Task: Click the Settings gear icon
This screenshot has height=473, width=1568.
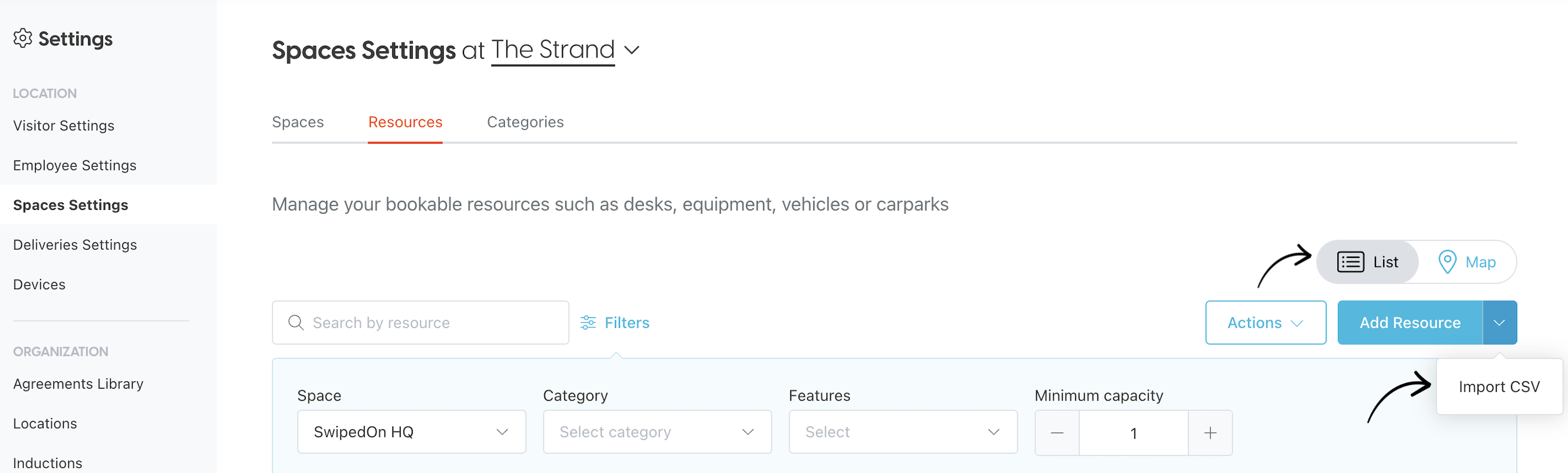Action: tap(23, 38)
